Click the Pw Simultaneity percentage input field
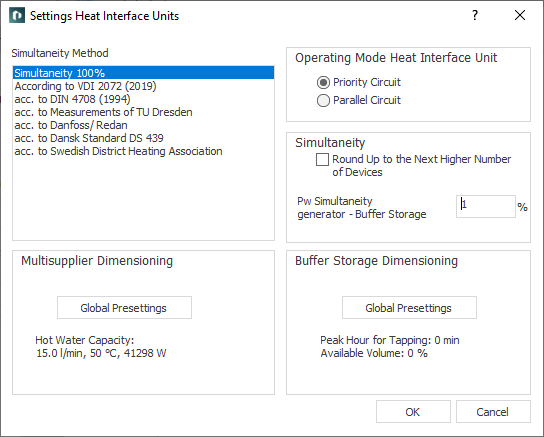 tap(486, 206)
